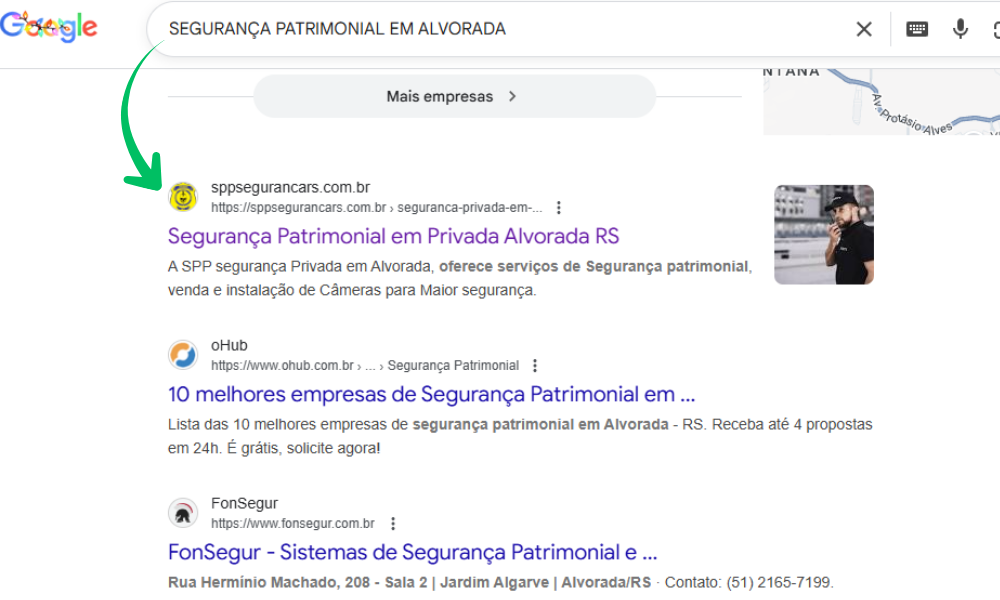Click the oHub favicon icon

coord(183,355)
